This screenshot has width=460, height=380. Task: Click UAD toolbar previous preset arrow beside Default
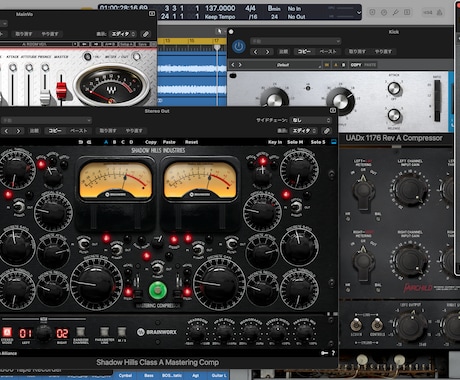tap(233, 65)
